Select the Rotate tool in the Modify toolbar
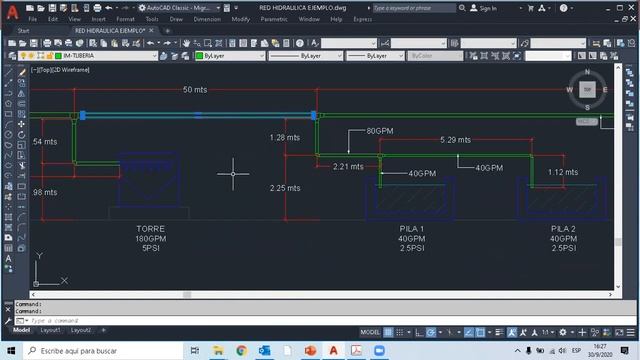This screenshot has height=360, width=640. [x=22, y=134]
